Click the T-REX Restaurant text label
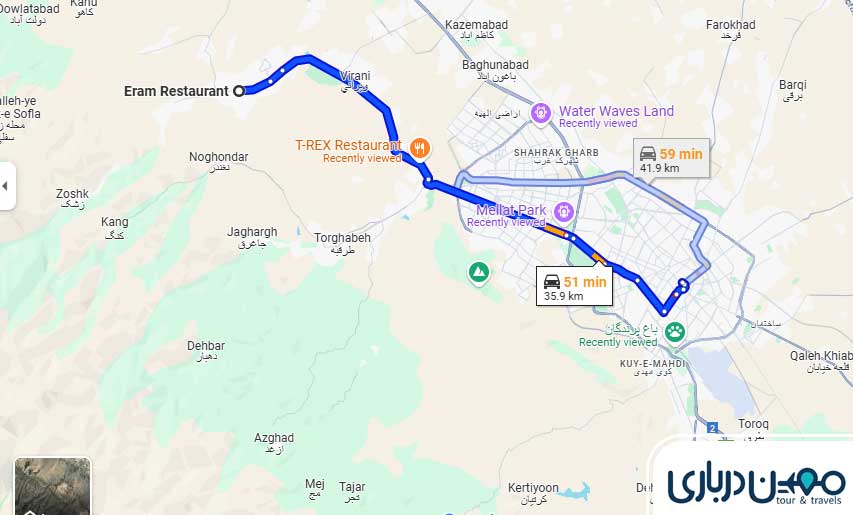 (348, 145)
